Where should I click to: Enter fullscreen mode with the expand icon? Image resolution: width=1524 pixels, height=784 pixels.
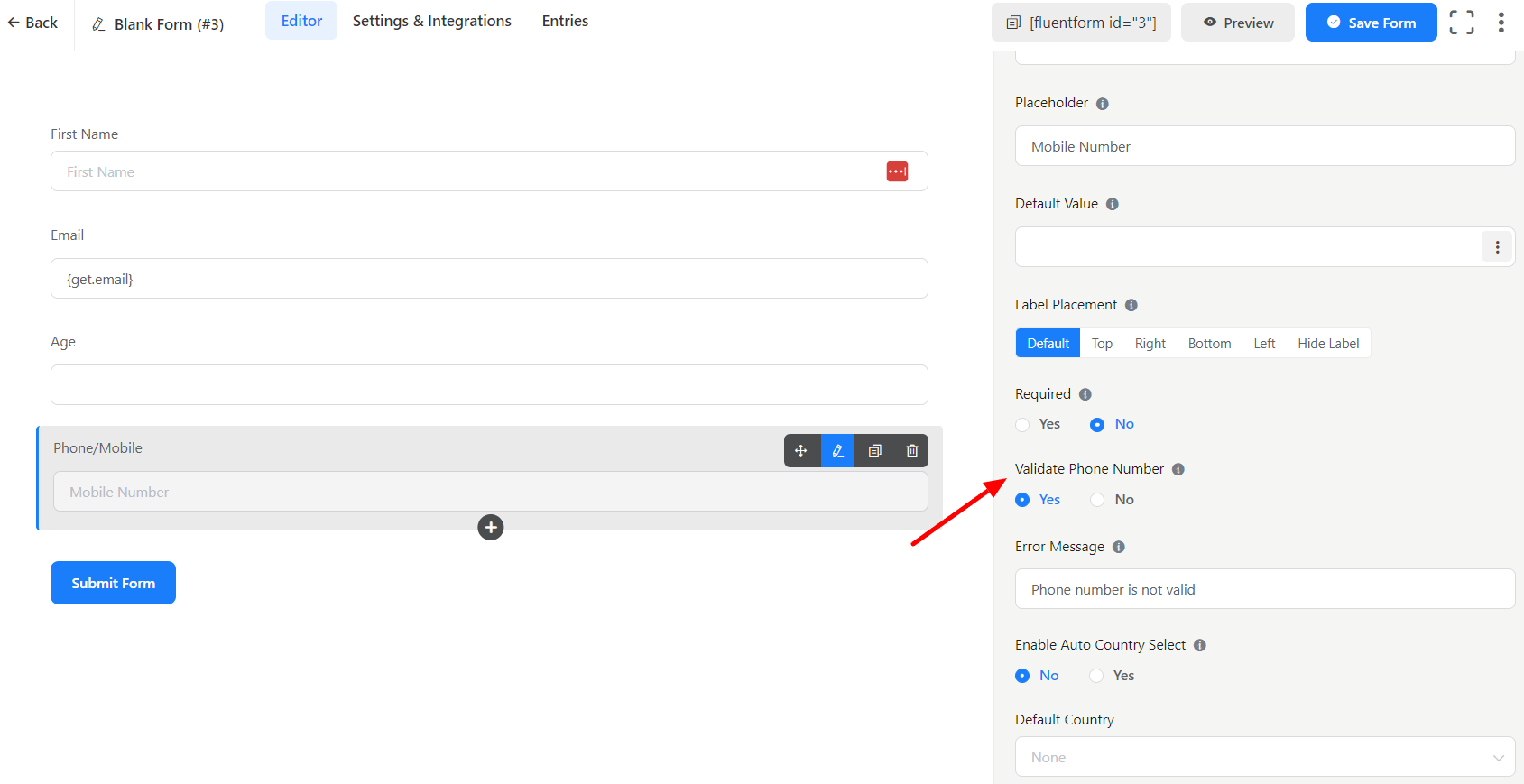pyautogui.click(x=1461, y=23)
